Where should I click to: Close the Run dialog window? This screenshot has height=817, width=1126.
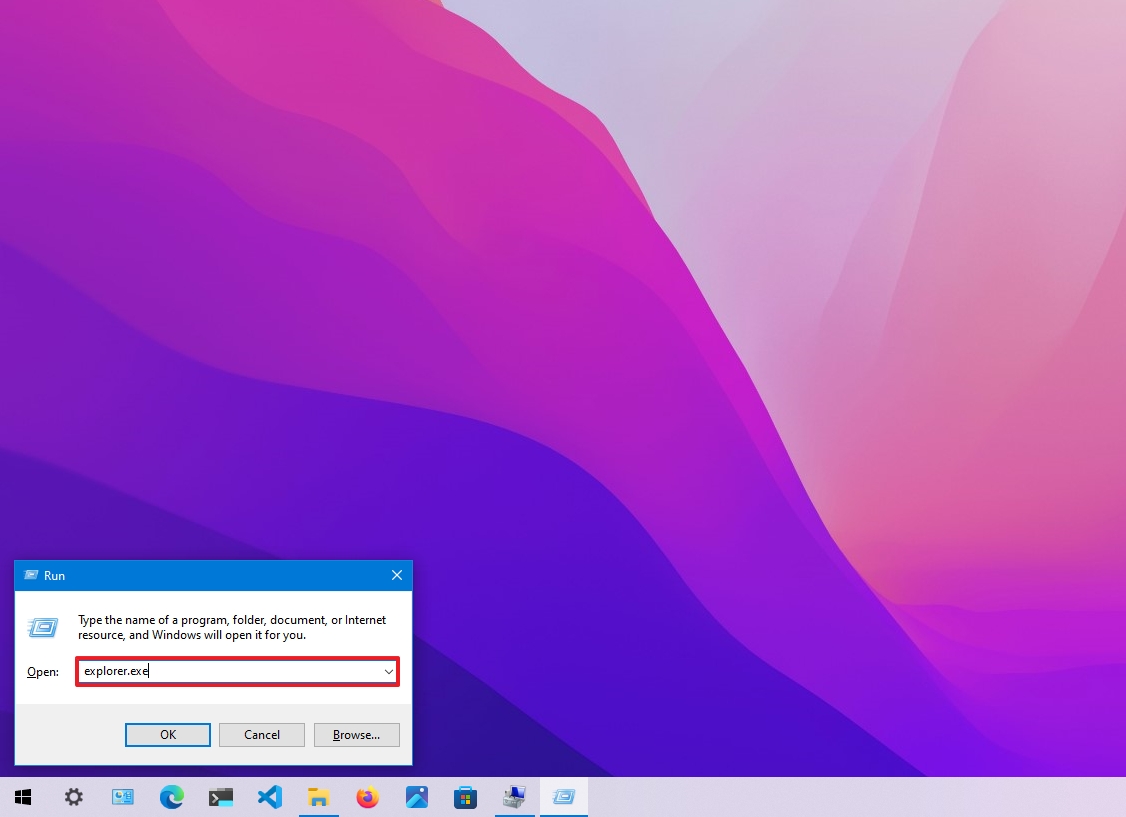click(x=397, y=575)
